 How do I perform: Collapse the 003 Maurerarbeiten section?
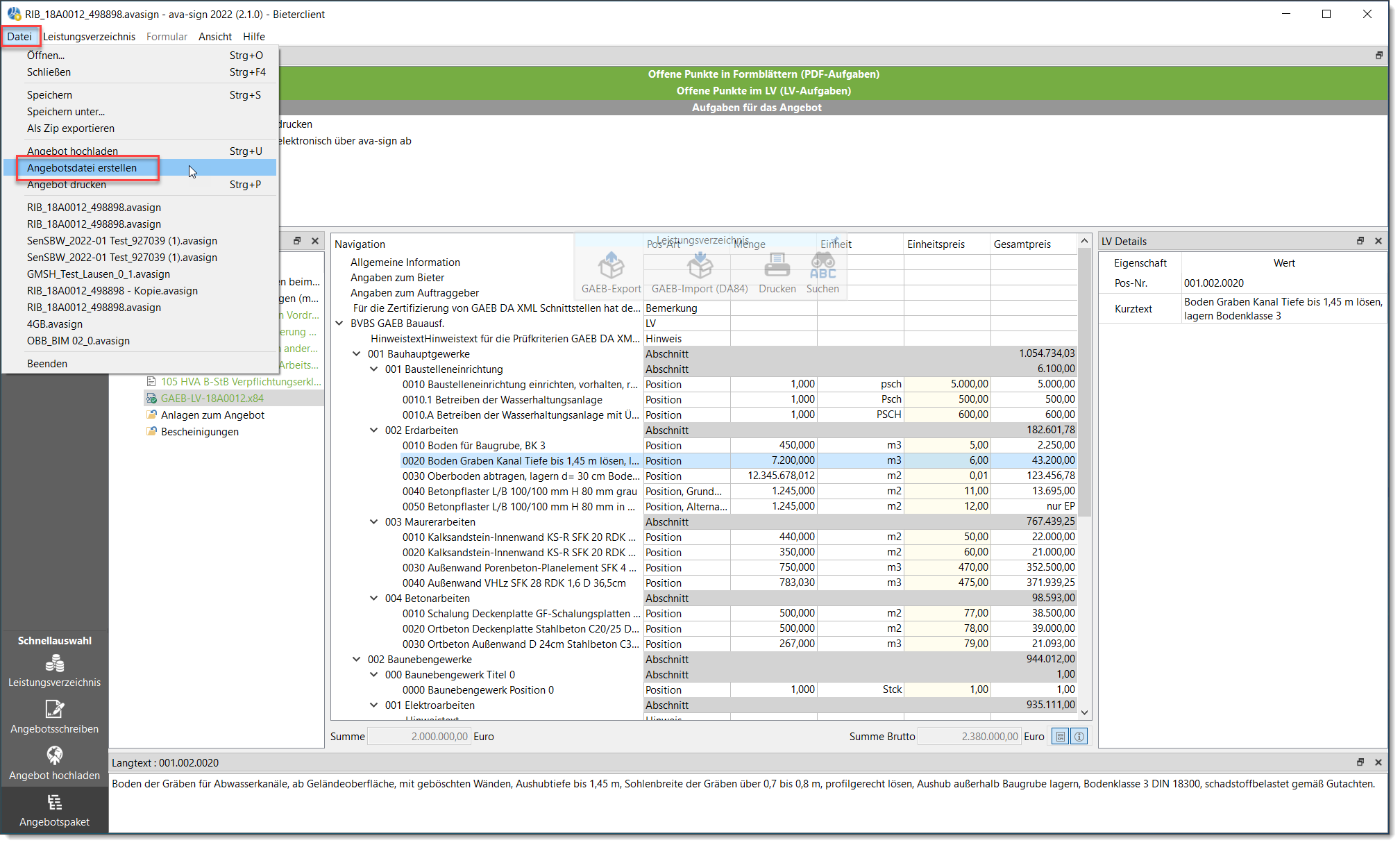pos(374,522)
